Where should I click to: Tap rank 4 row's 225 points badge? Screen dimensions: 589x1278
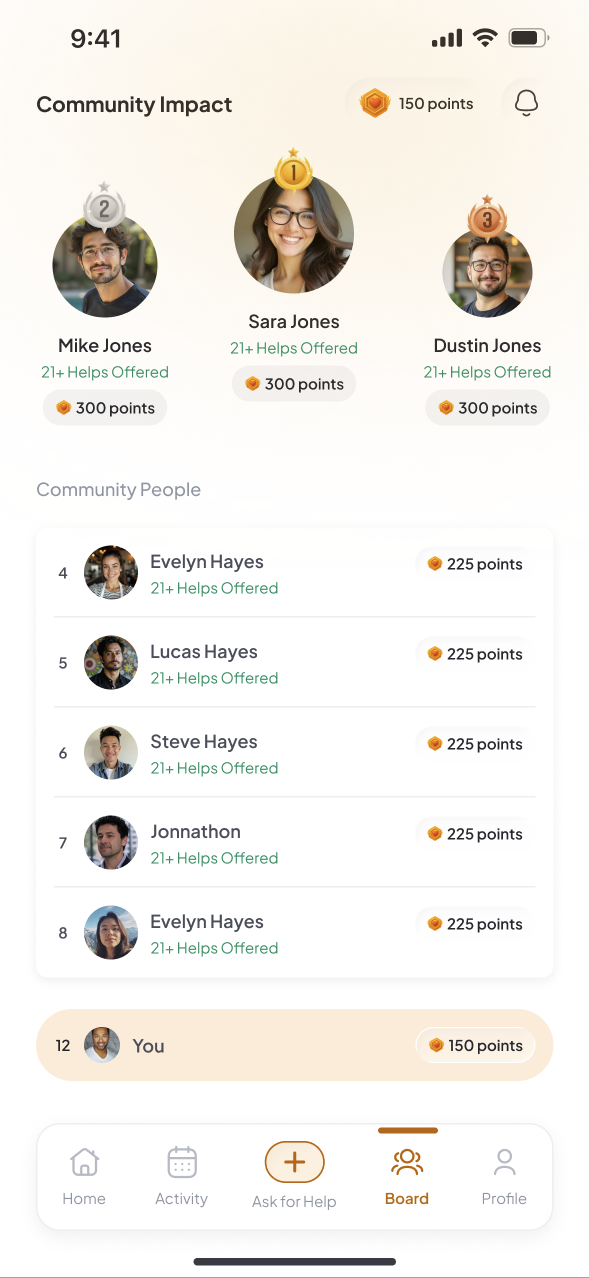475,564
